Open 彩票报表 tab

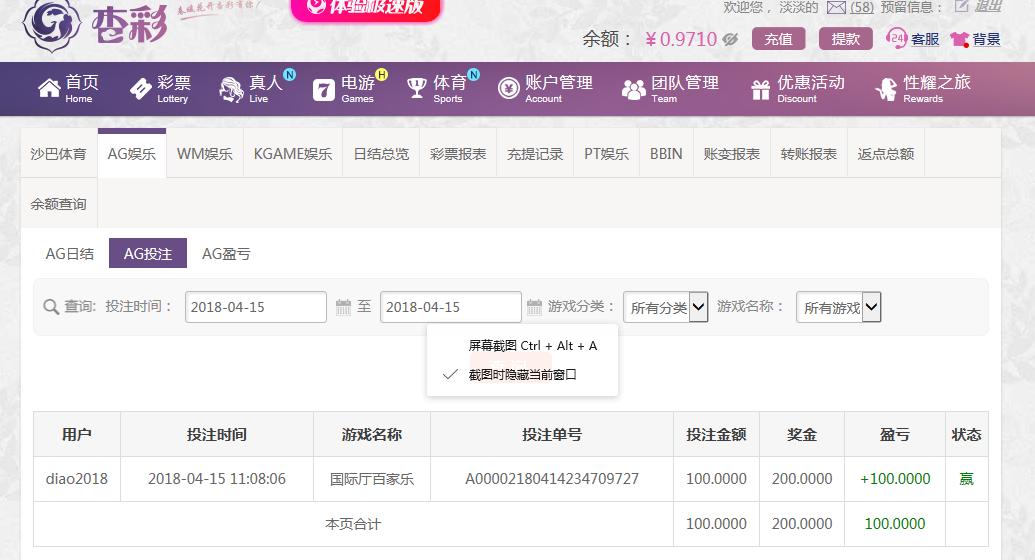pos(458,154)
